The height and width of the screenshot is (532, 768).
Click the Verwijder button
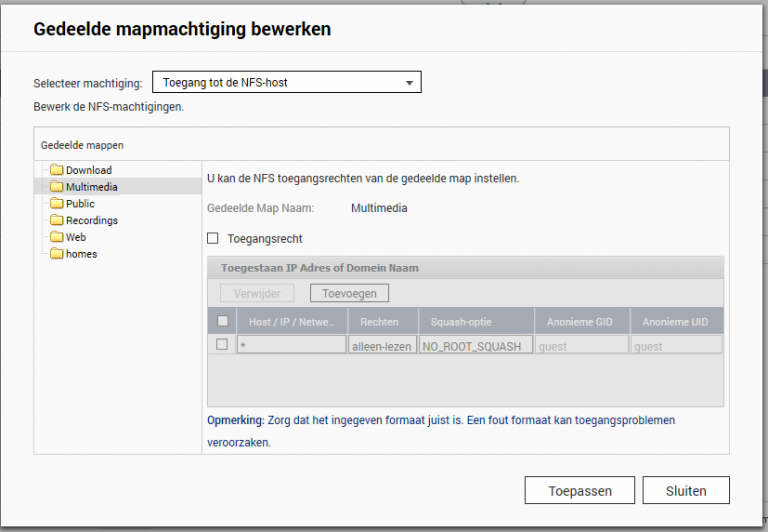257,293
